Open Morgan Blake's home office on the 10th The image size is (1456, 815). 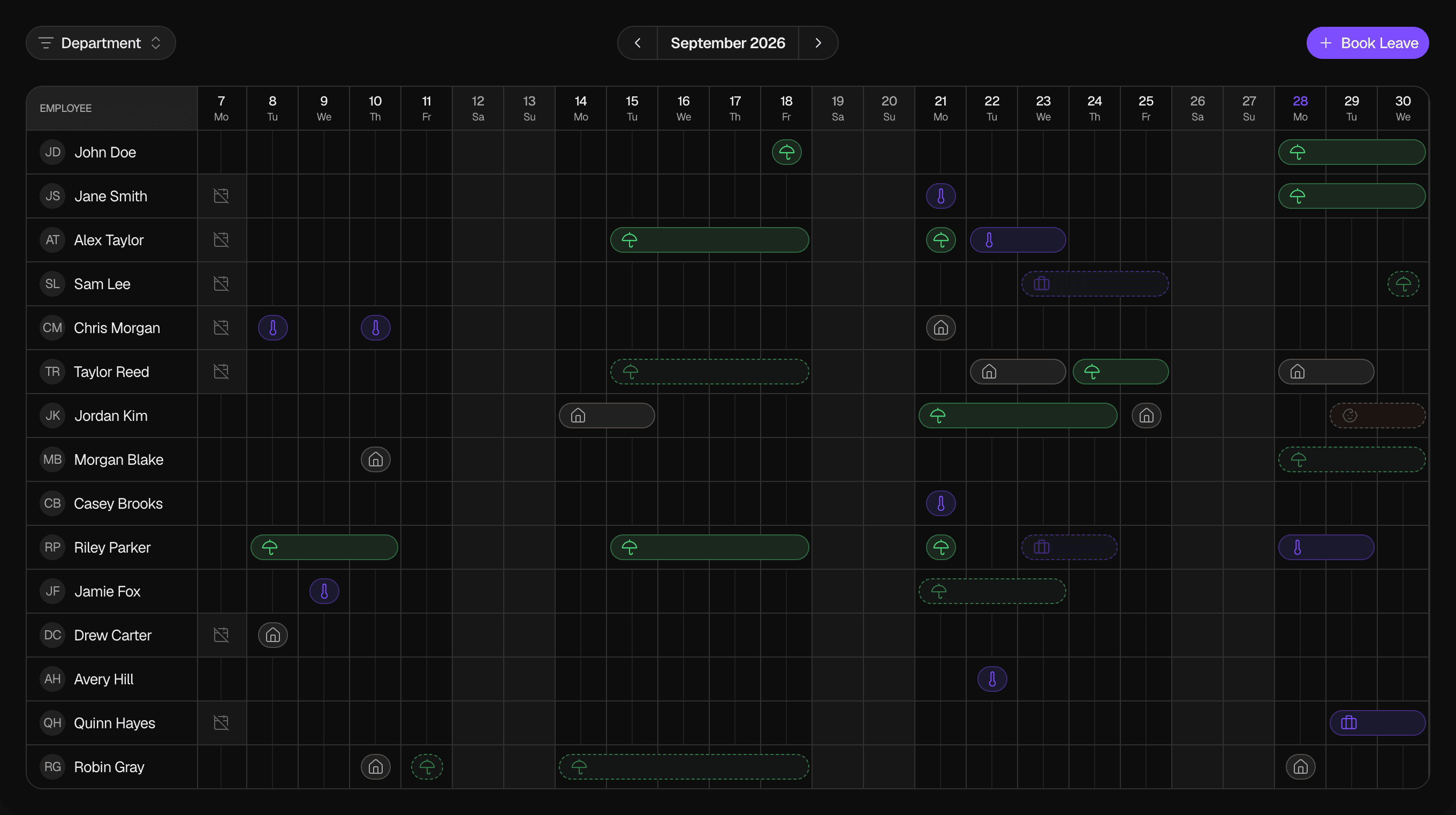tap(375, 459)
